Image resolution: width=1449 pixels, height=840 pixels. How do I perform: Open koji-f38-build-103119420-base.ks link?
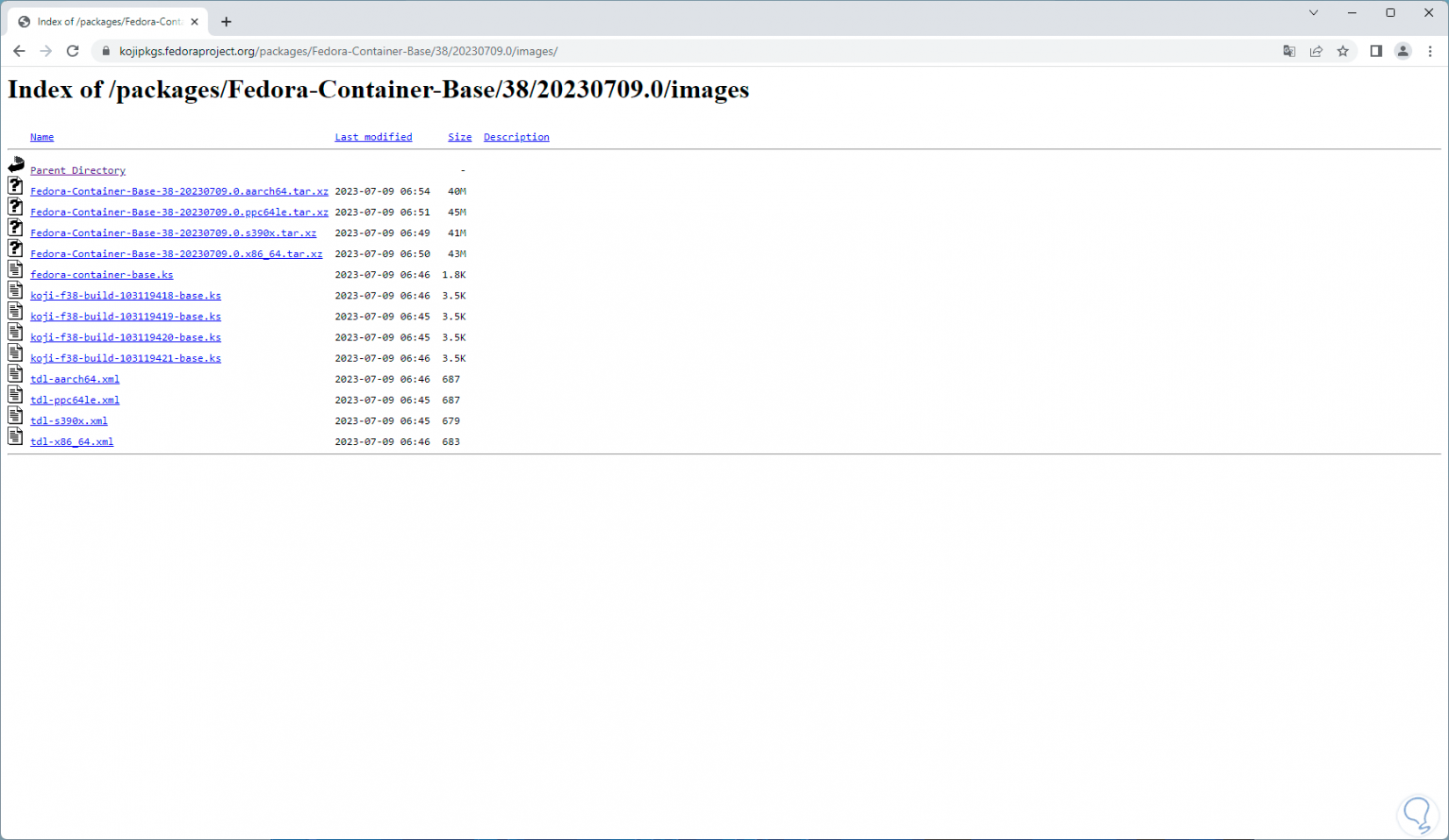pyautogui.click(x=126, y=338)
